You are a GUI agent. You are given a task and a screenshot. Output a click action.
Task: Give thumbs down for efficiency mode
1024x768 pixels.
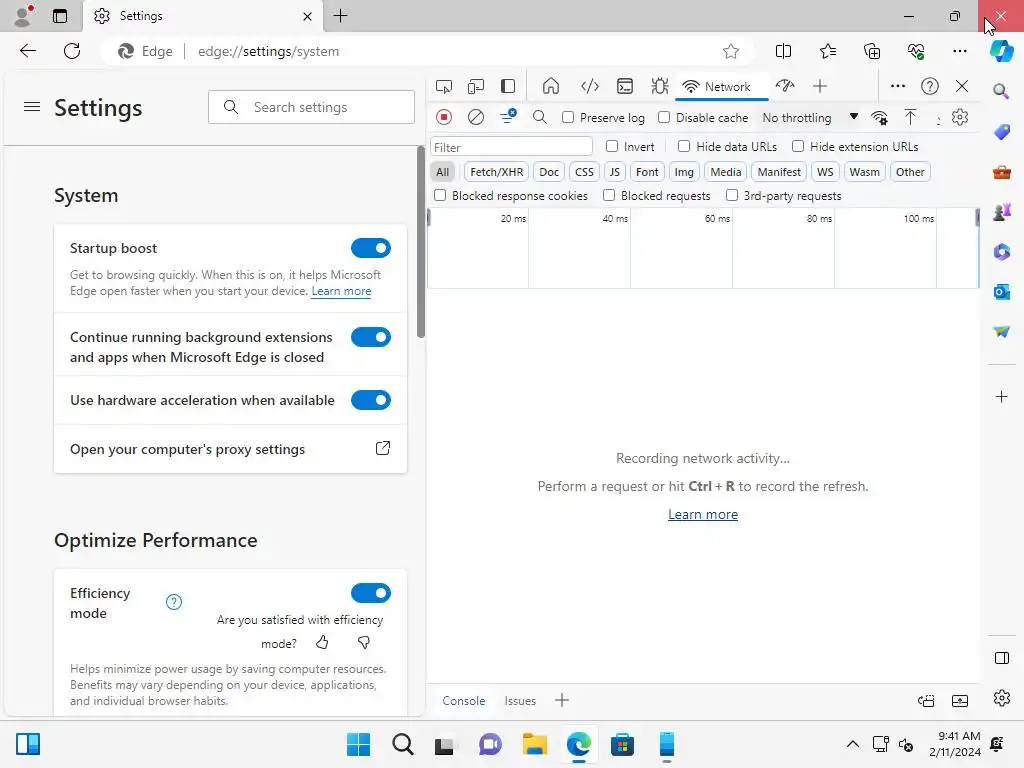364,643
